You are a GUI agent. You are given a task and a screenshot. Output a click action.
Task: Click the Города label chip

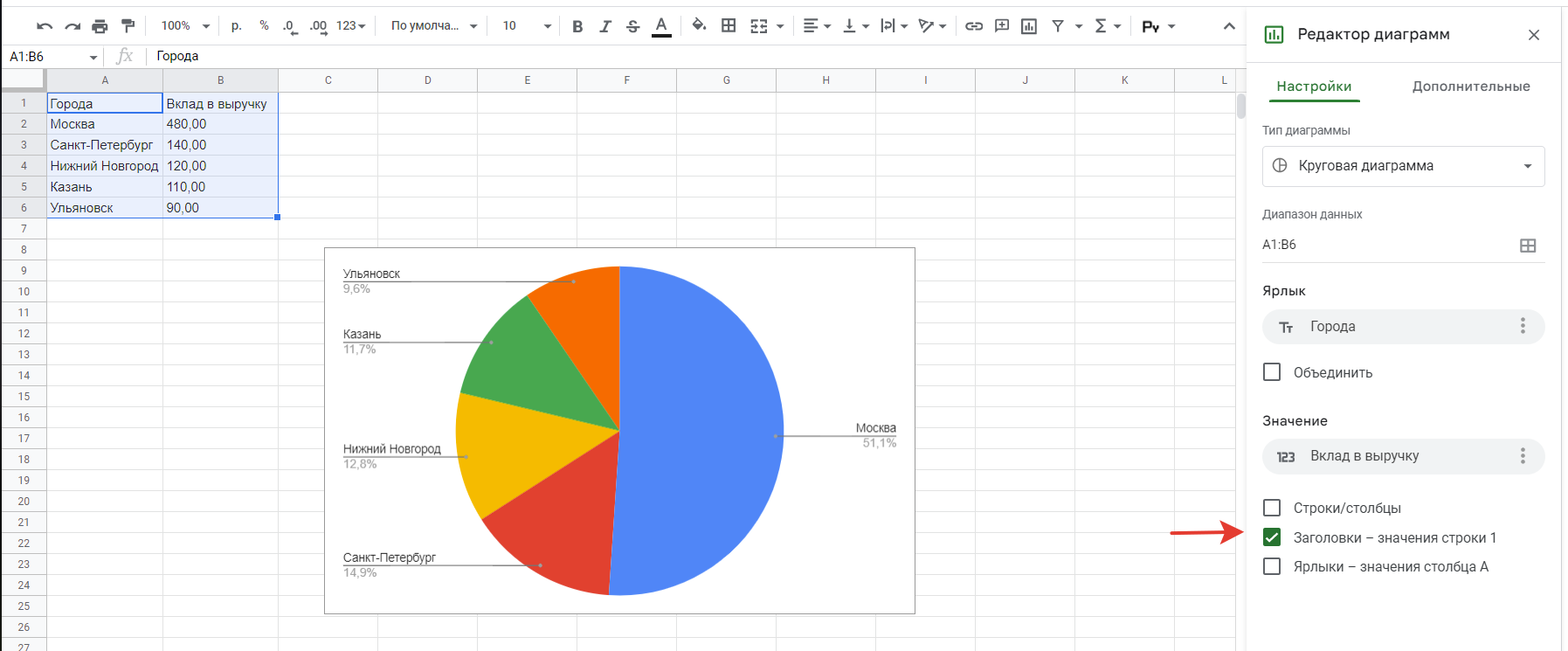pyautogui.click(x=1389, y=327)
